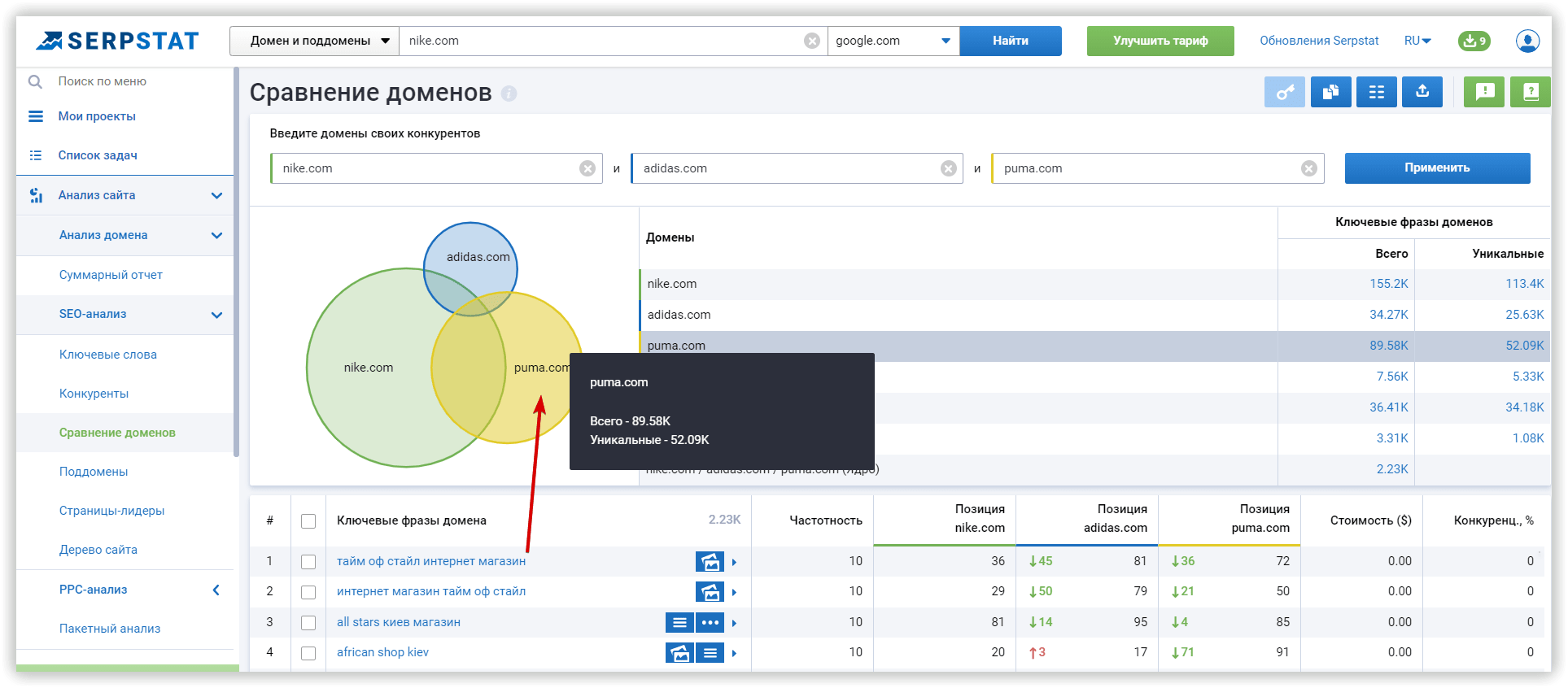Collapse the Анализ сайта section chevron
The image size is (1568, 688).
(216, 195)
